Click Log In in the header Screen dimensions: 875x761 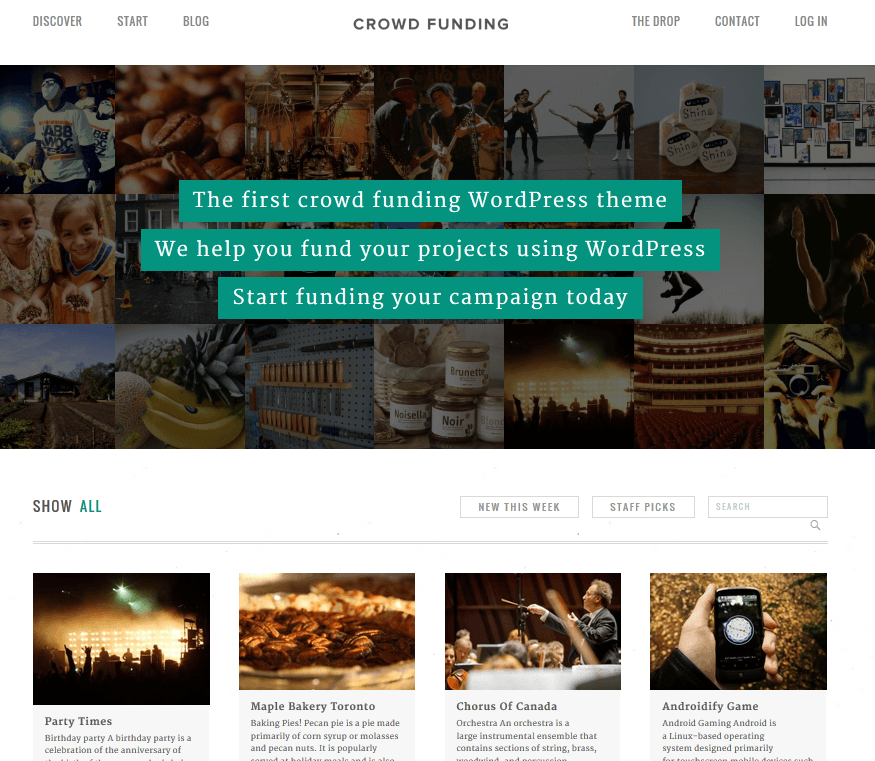tap(811, 21)
